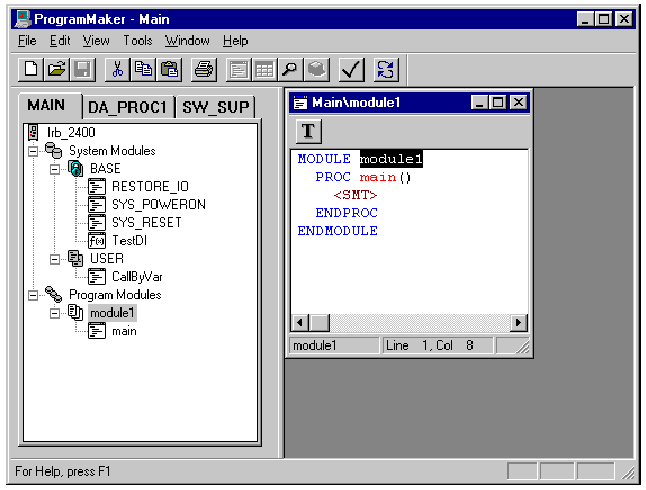Click the Line 1, Col 8 status field
The height and width of the screenshot is (490, 646).
(x=438, y=345)
